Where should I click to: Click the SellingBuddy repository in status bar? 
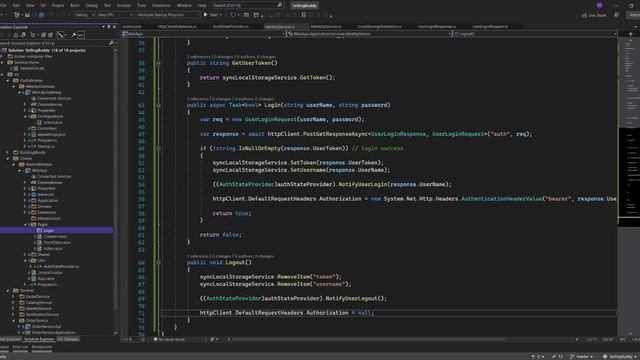620,356
